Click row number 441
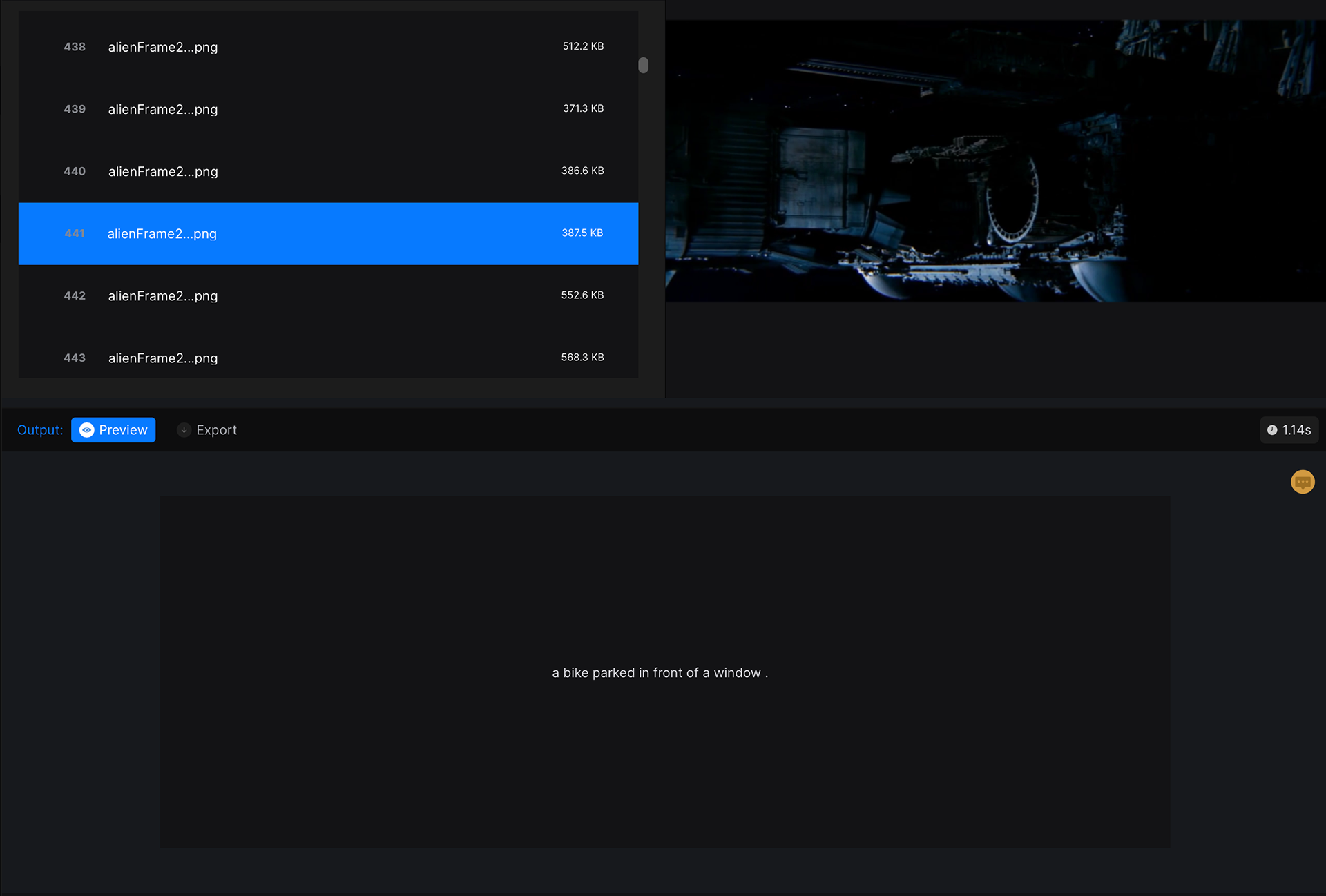Image resolution: width=1326 pixels, height=896 pixels. point(75,233)
